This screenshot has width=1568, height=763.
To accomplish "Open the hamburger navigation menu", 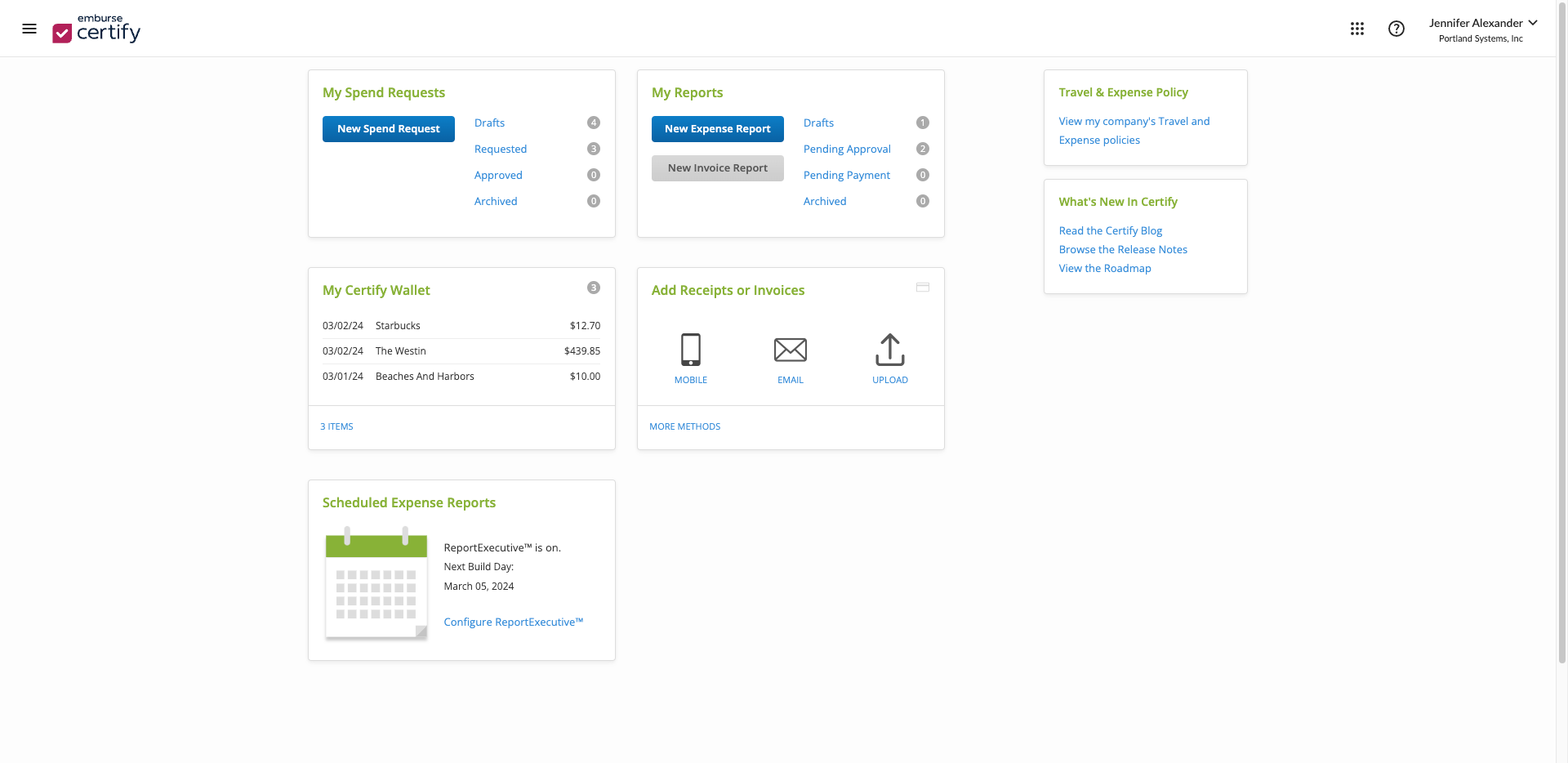I will (x=29, y=28).
